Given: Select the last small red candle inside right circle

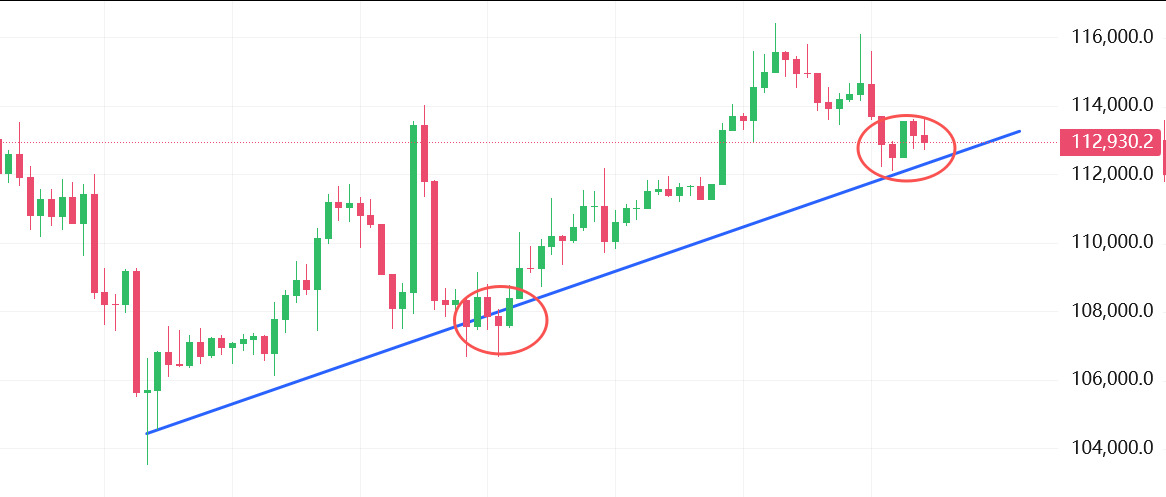Looking at the screenshot, I should [x=925, y=139].
